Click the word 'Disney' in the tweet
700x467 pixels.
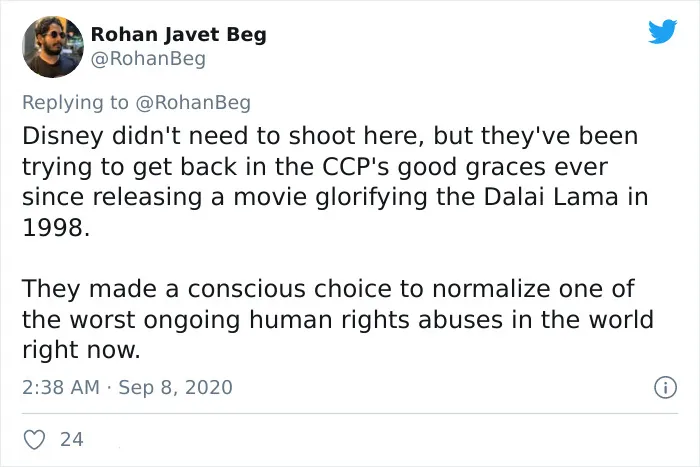(63, 136)
